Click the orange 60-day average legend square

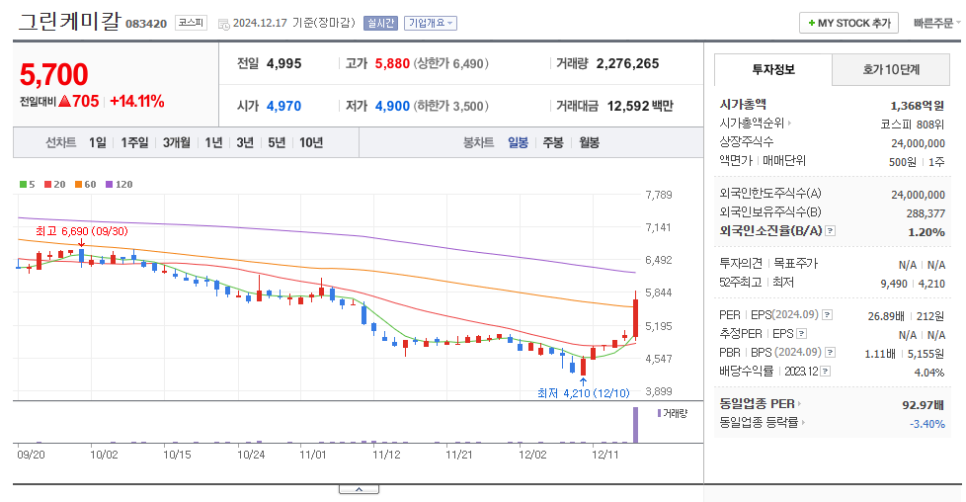coord(78,184)
